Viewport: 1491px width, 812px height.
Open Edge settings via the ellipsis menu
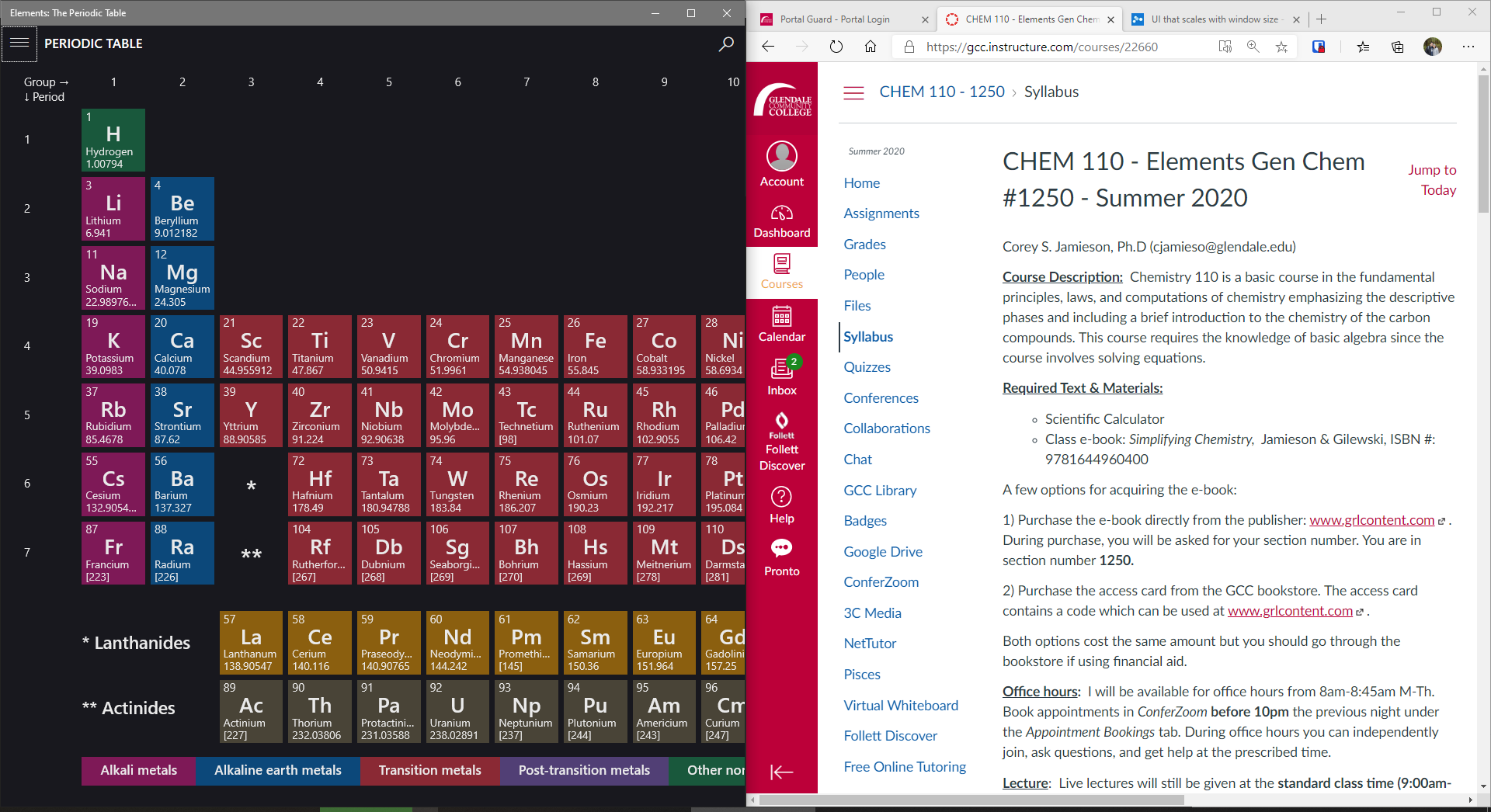coord(1469,47)
